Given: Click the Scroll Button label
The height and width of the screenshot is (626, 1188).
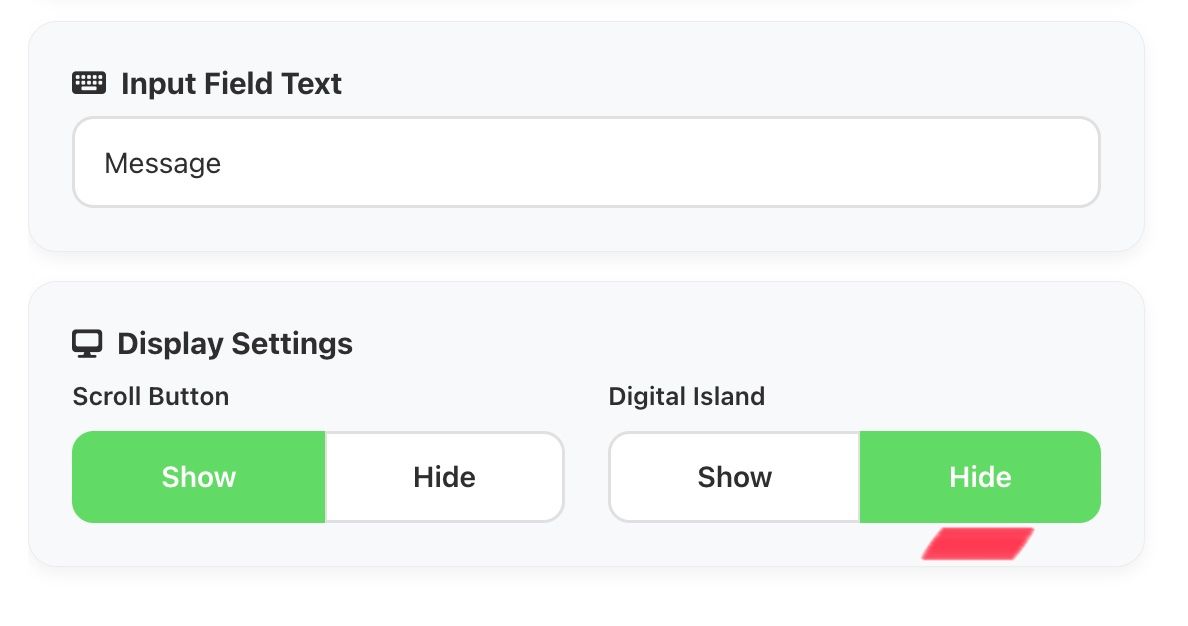Looking at the screenshot, I should pyautogui.click(x=150, y=396).
